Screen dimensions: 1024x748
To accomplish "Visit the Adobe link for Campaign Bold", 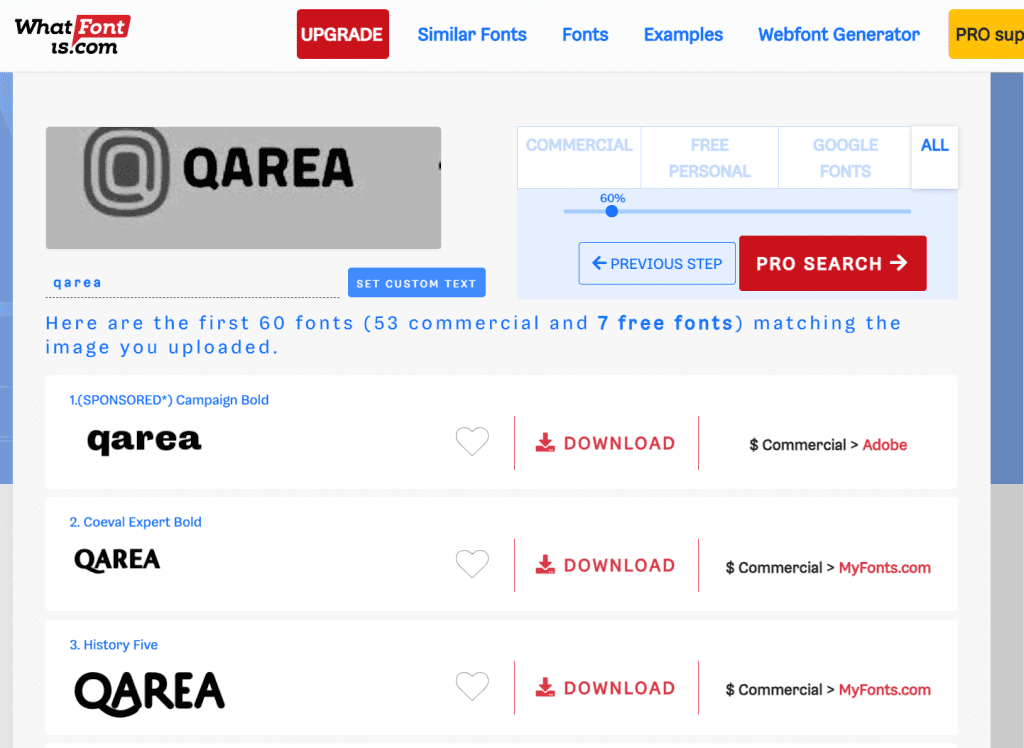I will pos(884,445).
